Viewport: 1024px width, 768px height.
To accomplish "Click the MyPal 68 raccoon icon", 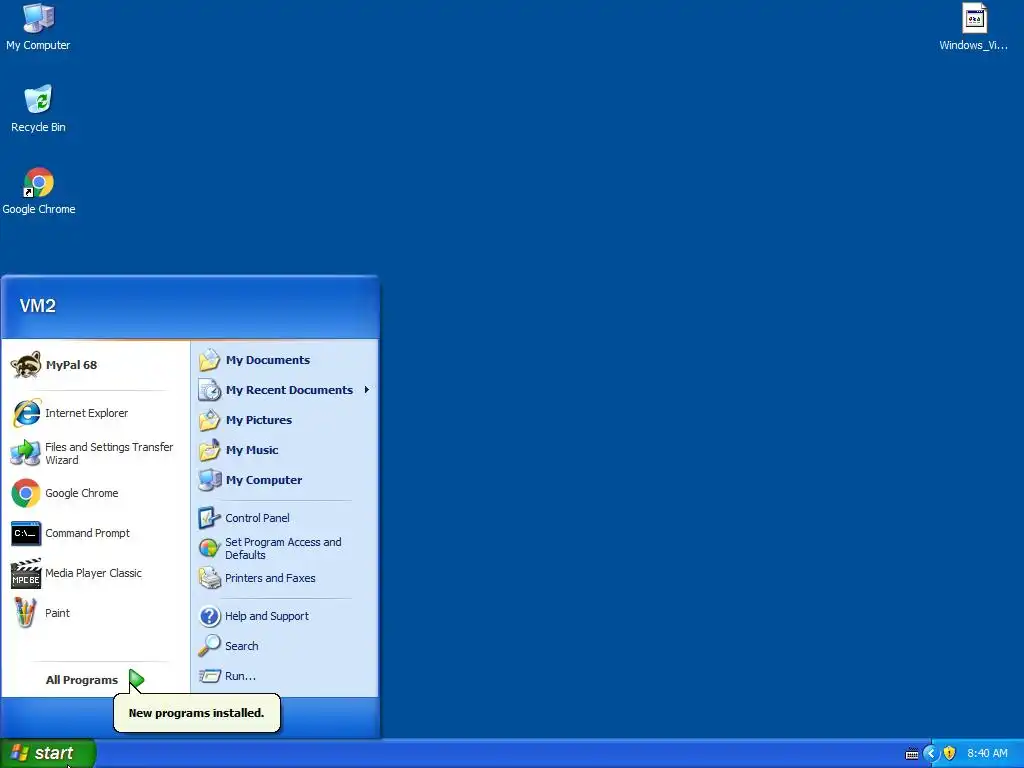I will coord(25,365).
